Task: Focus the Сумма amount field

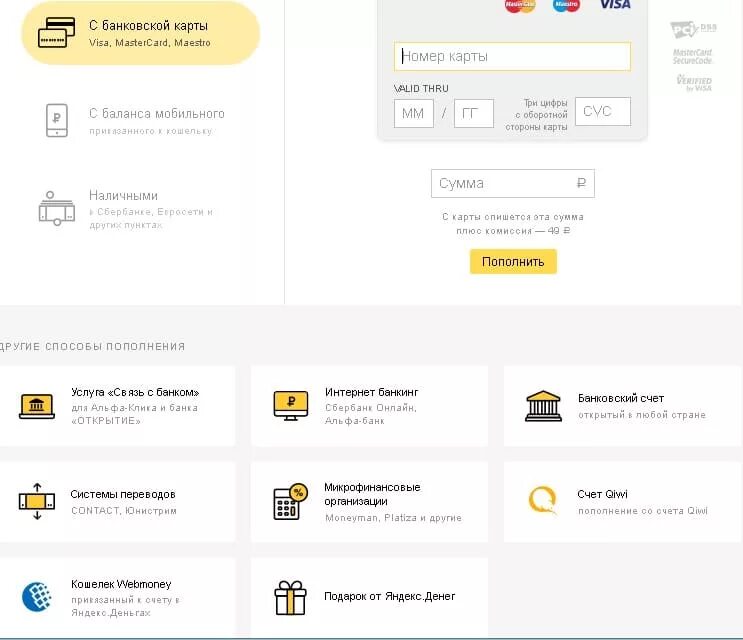Action: pos(513,183)
